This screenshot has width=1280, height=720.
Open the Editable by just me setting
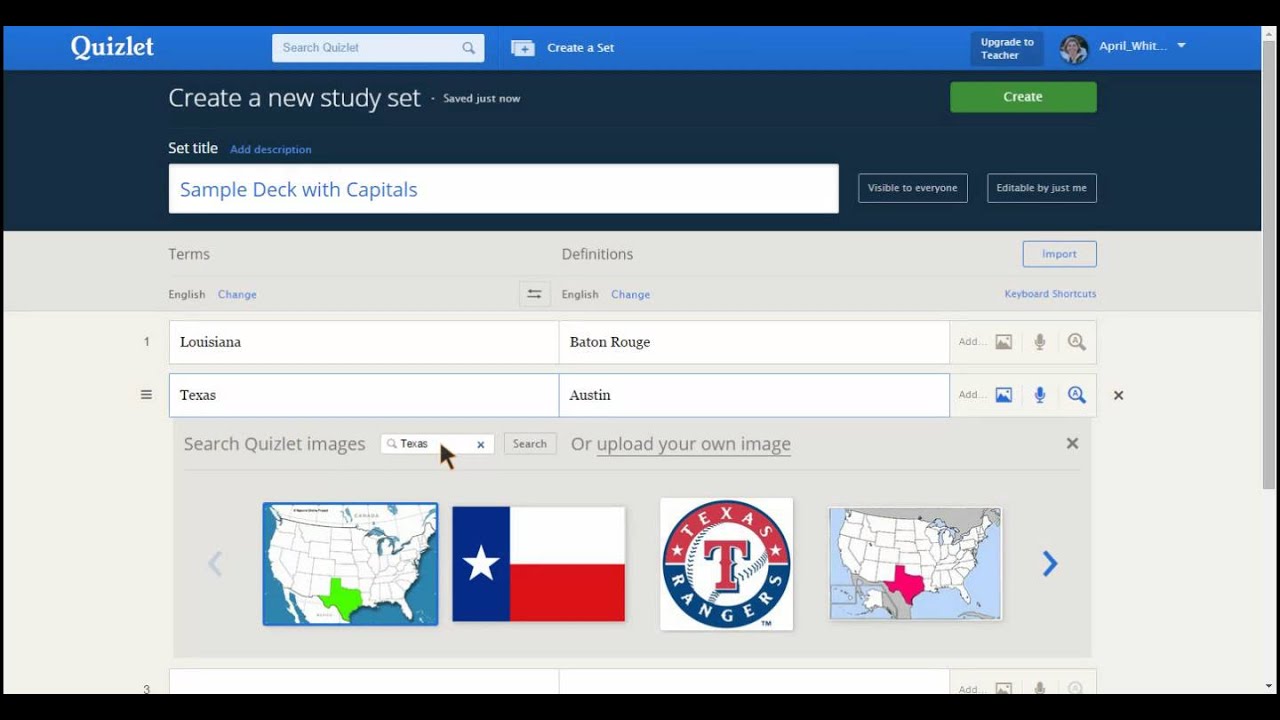pyautogui.click(x=1042, y=188)
